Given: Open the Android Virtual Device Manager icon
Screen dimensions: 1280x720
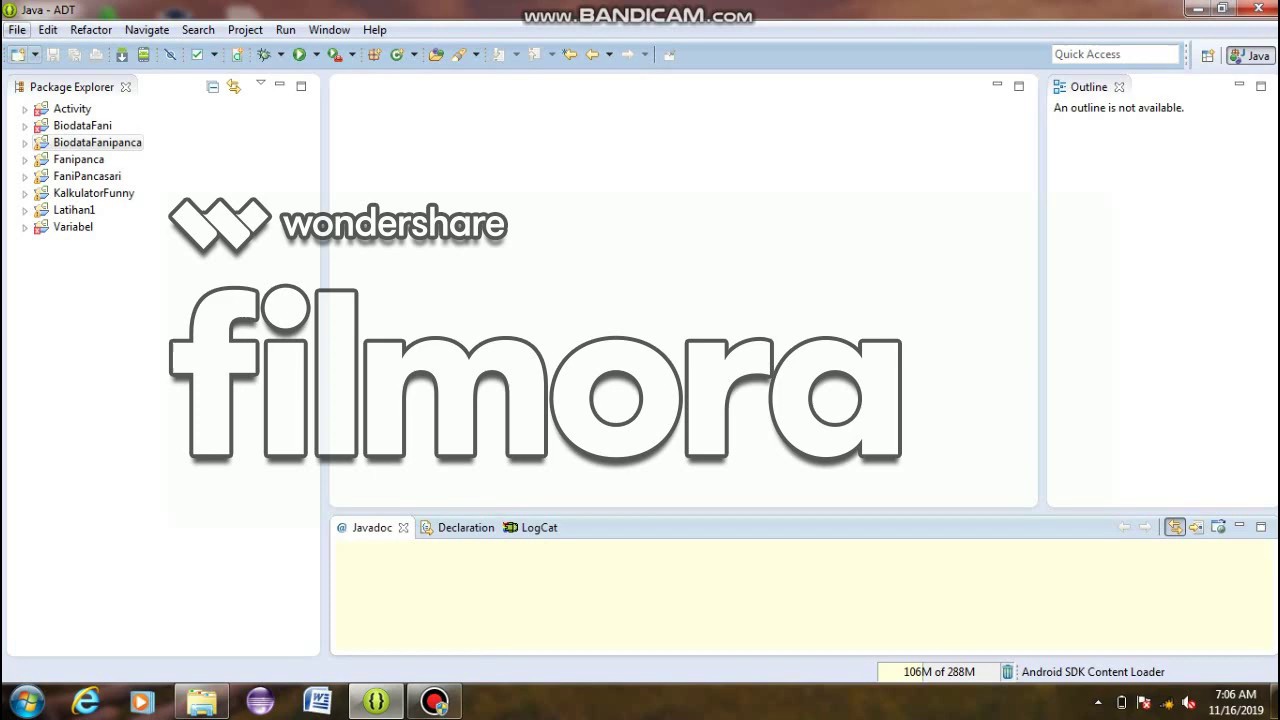Looking at the screenshot, I should point(144,55).
